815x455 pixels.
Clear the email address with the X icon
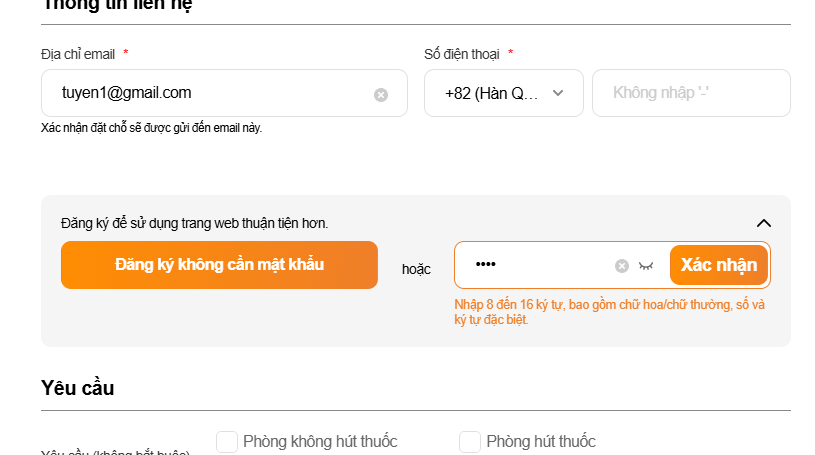381,95
